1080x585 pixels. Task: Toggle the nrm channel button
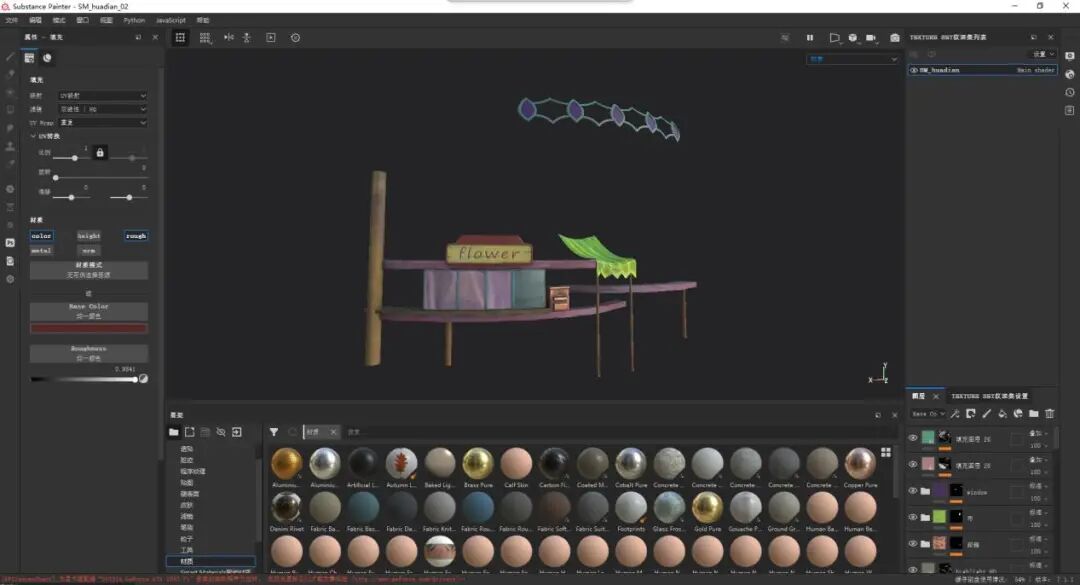[x=89, y=251]
